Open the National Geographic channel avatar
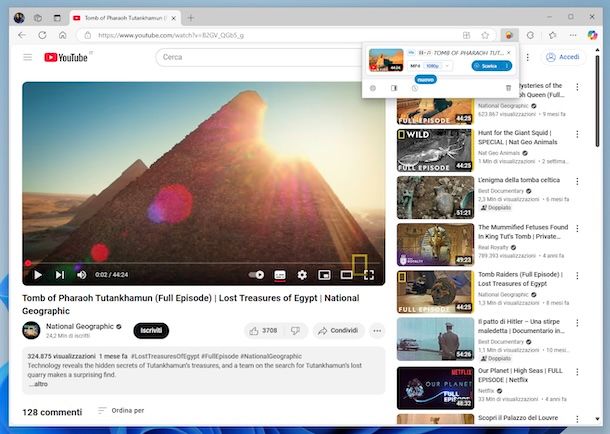Screen dimensions: 610x434 click(31, 331)
